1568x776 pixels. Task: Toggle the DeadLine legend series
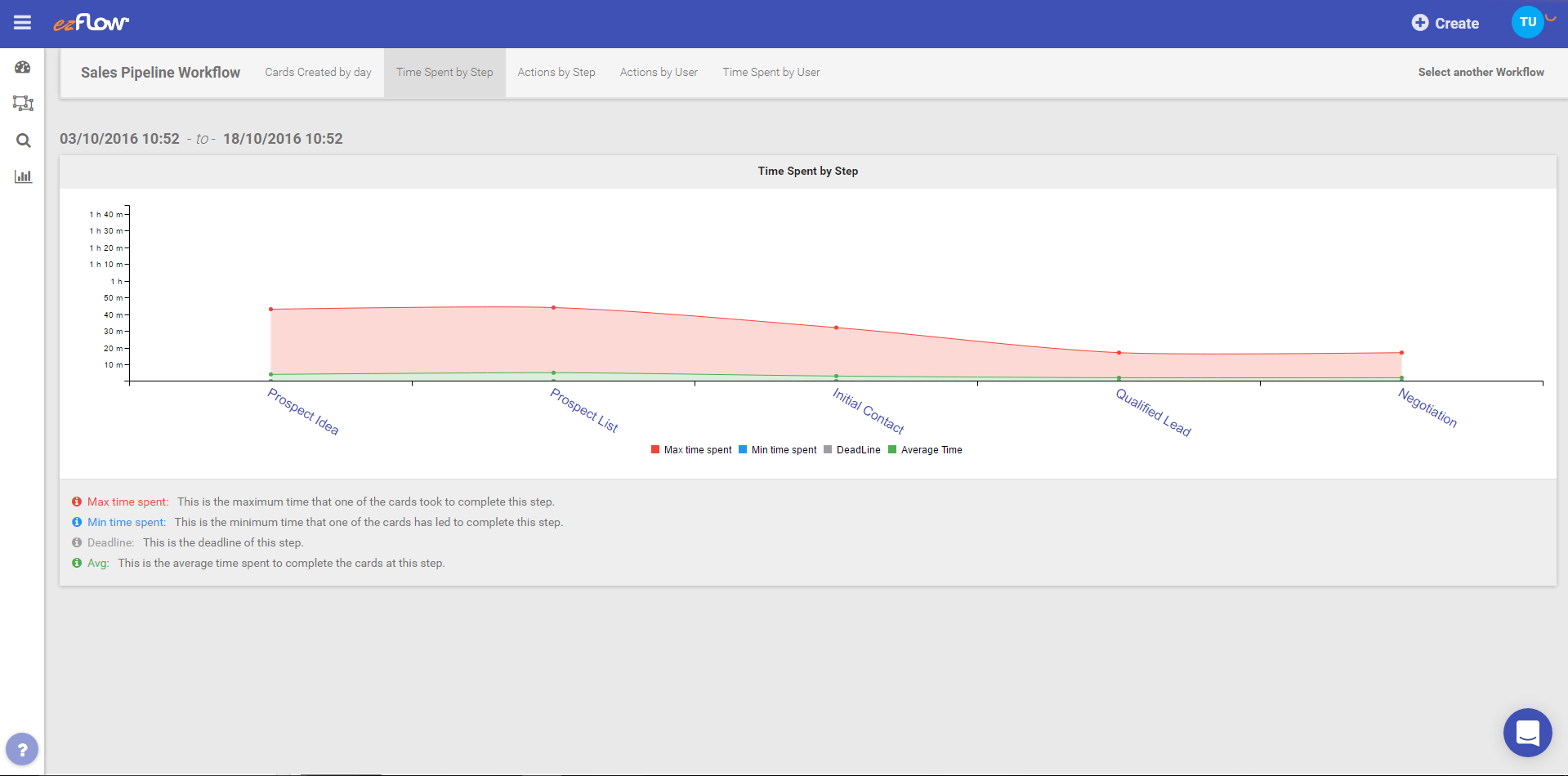coord(852,449)
